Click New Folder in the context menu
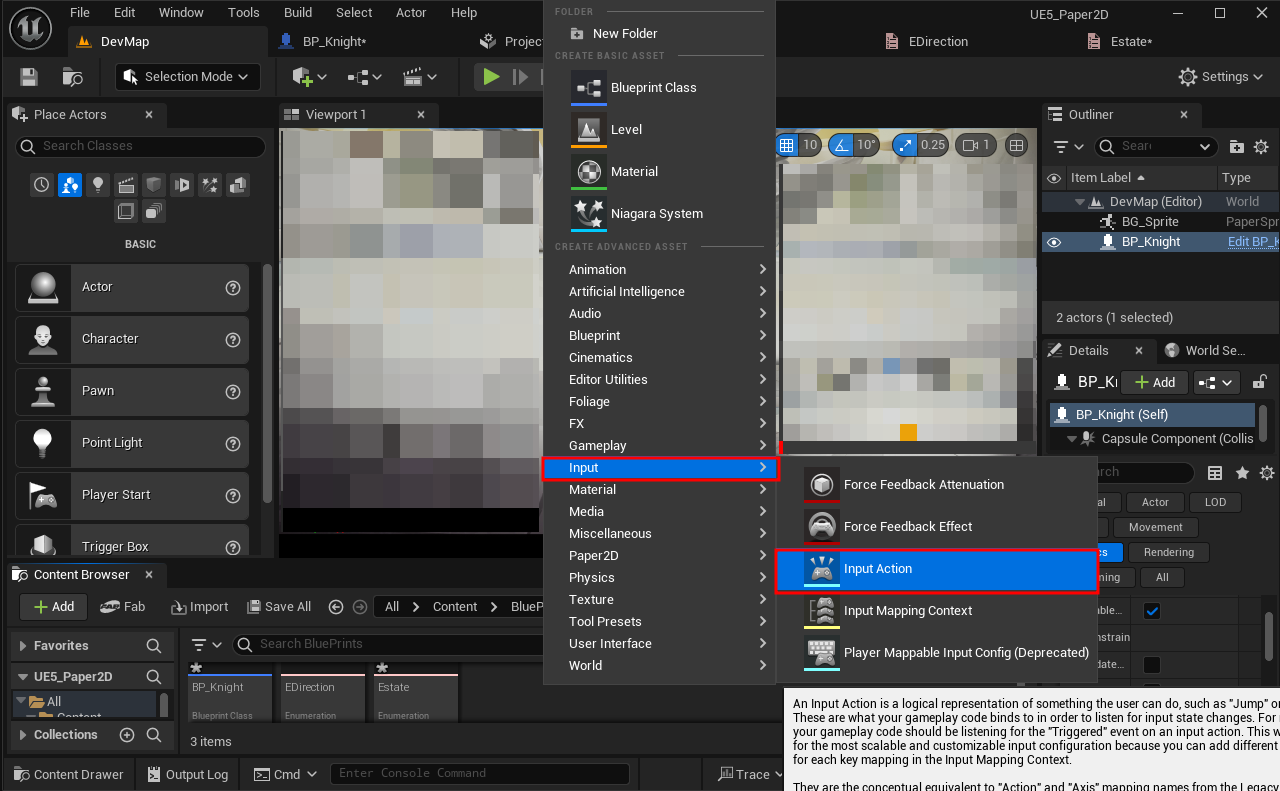Screen dimensions: 1280x791 point(660,34)
